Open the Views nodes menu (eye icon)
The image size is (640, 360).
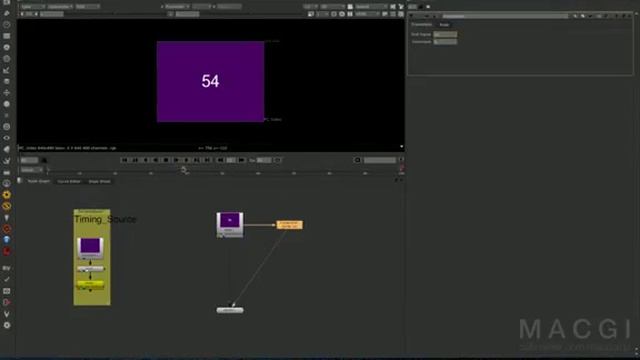pyautogui.click(x=7, y=138)
